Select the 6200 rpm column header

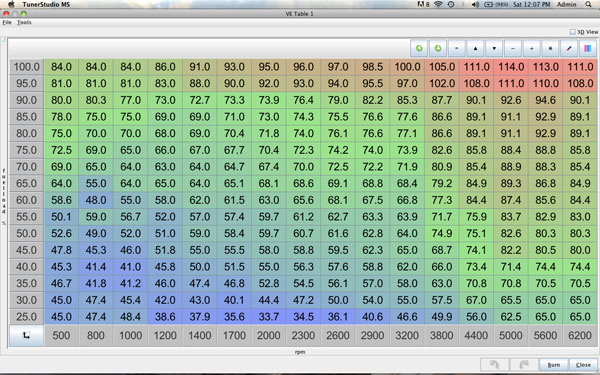(580, 336)
